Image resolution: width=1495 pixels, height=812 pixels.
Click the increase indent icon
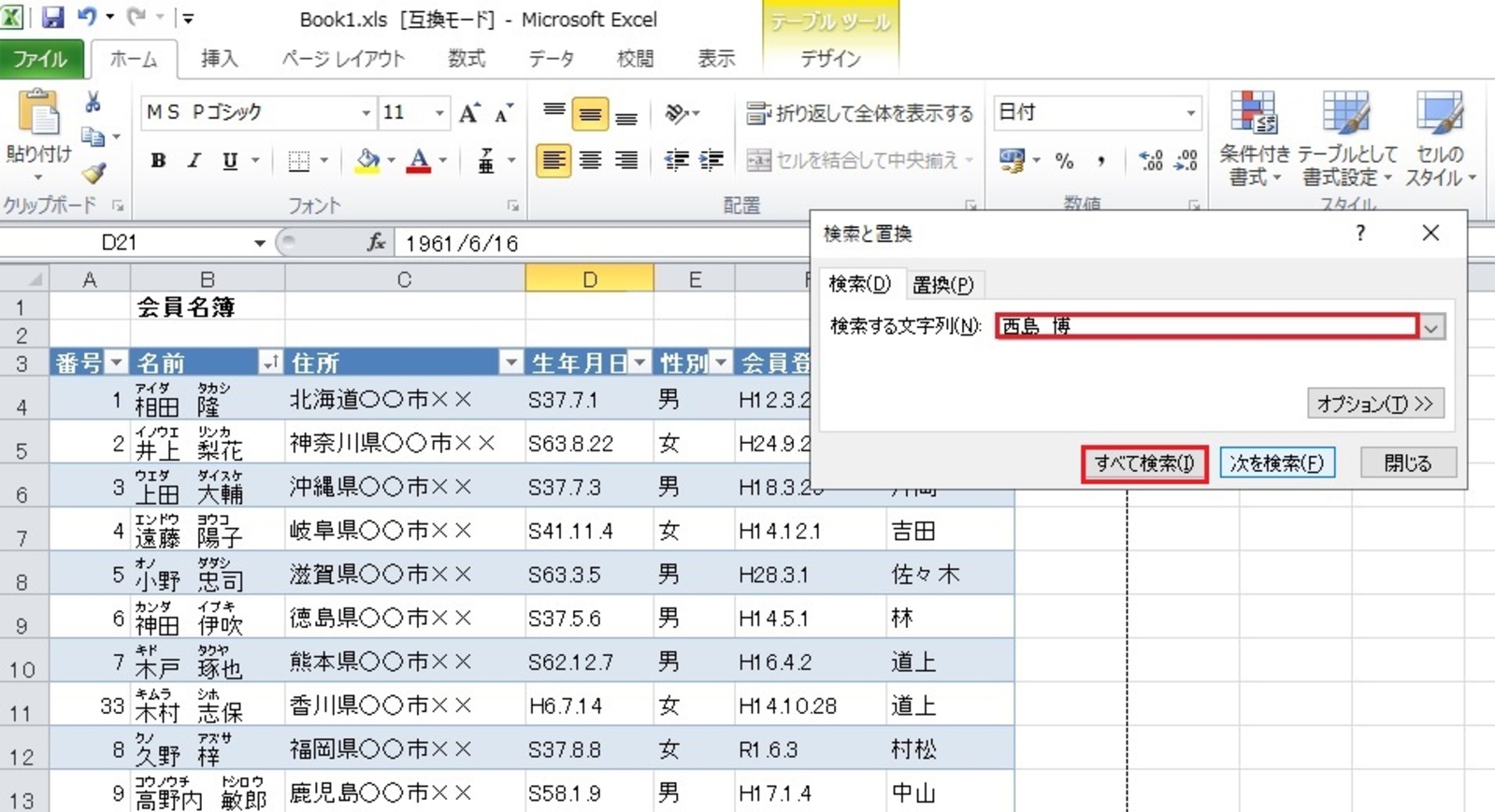[x=712, y=161]
